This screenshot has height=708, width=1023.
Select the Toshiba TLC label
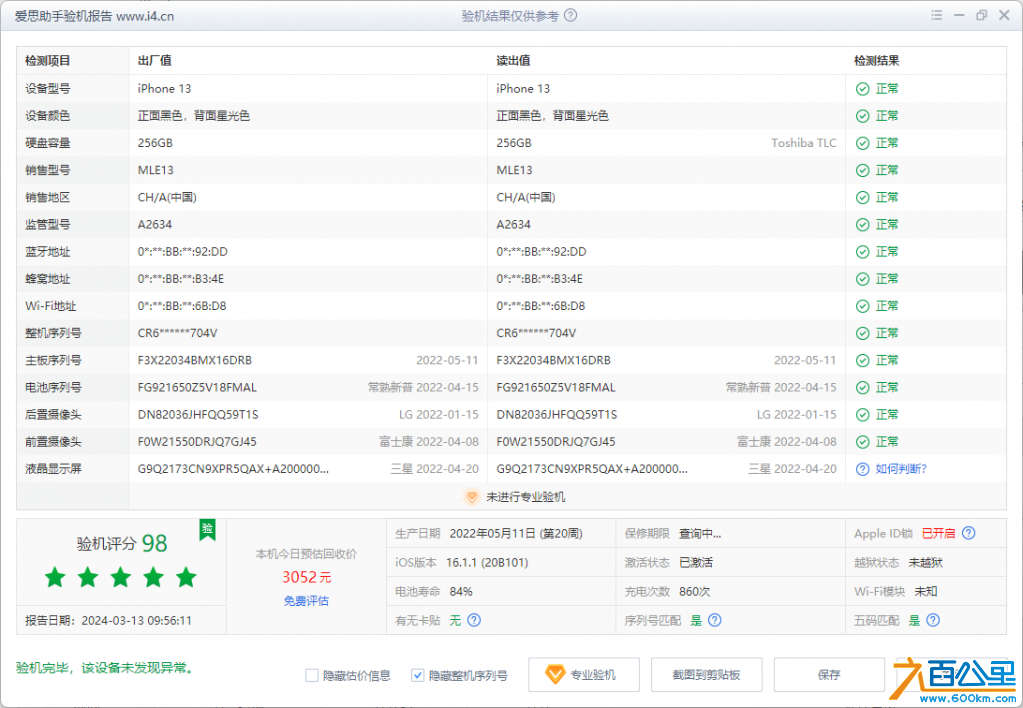(804, 143)
